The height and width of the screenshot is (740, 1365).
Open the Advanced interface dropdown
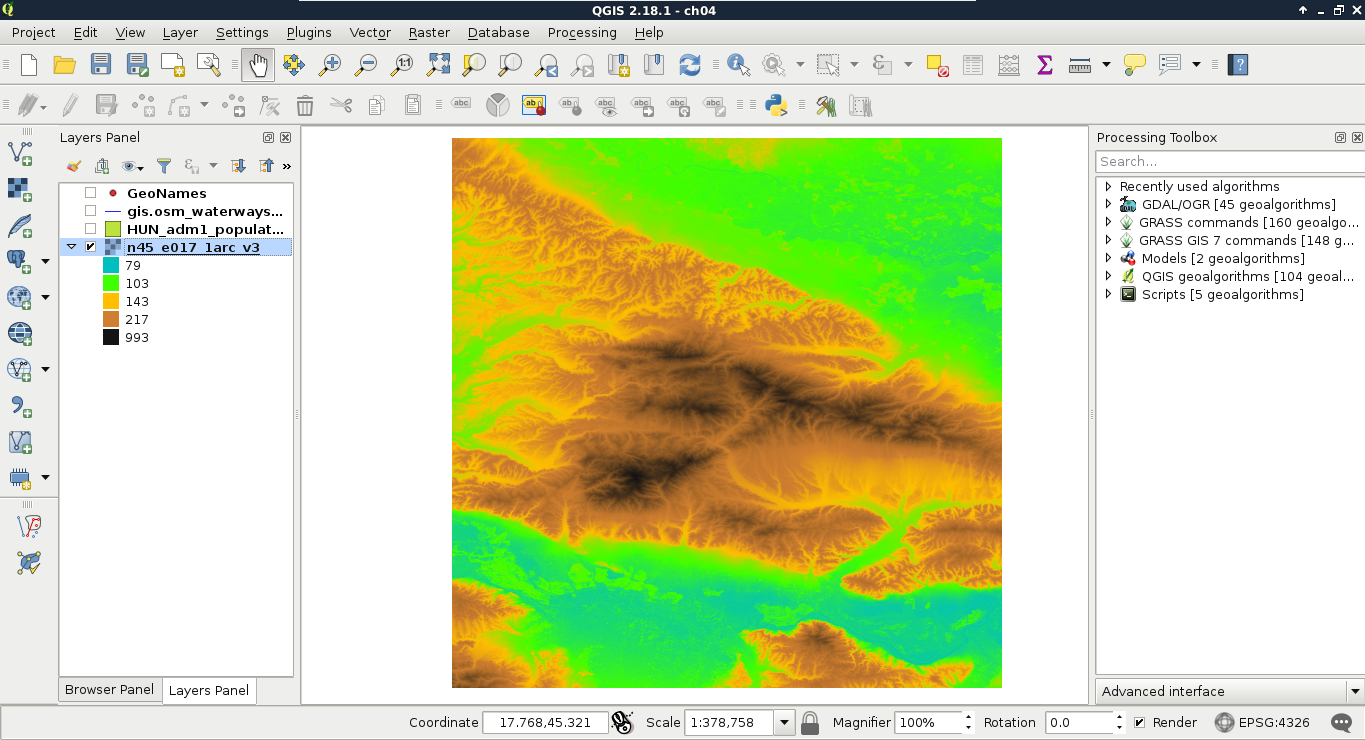(1354, 691)
